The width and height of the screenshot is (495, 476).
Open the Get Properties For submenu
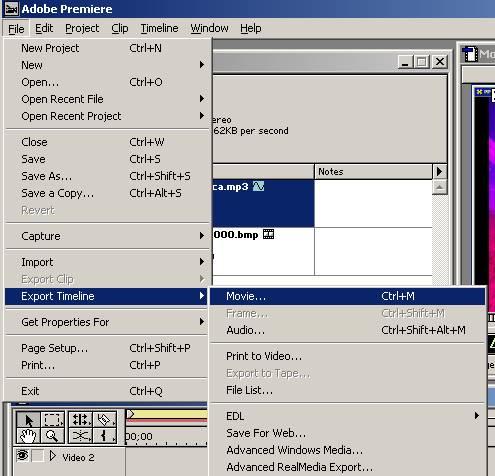click(108, 322)
